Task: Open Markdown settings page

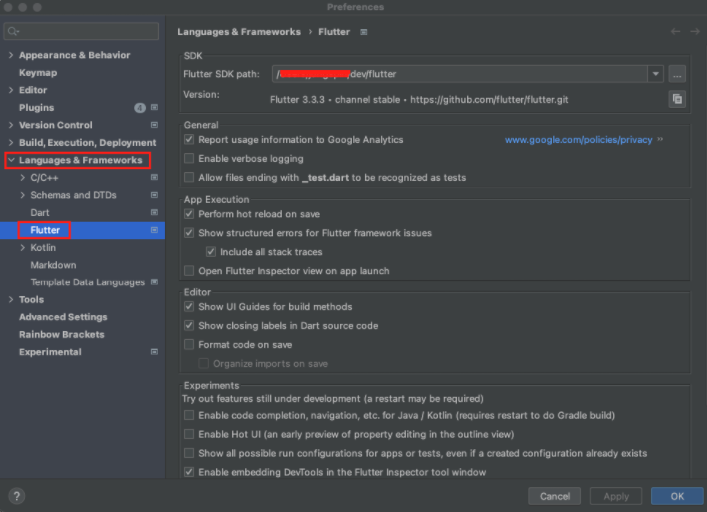Action: coord(53,265)
